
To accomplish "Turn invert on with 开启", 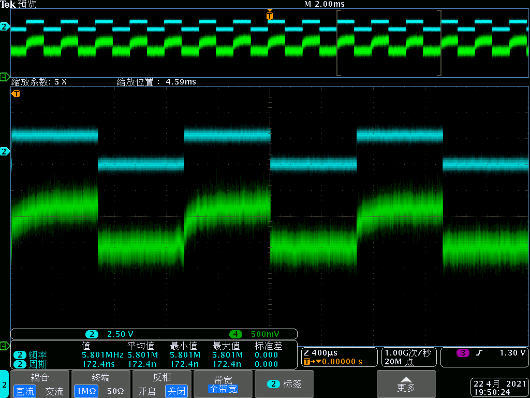I will [147, 391].
